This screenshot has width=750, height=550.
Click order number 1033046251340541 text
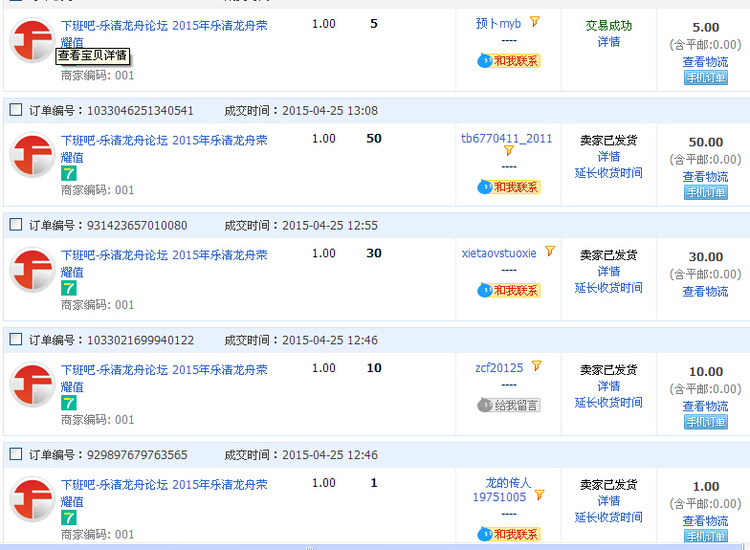[140, 110]
